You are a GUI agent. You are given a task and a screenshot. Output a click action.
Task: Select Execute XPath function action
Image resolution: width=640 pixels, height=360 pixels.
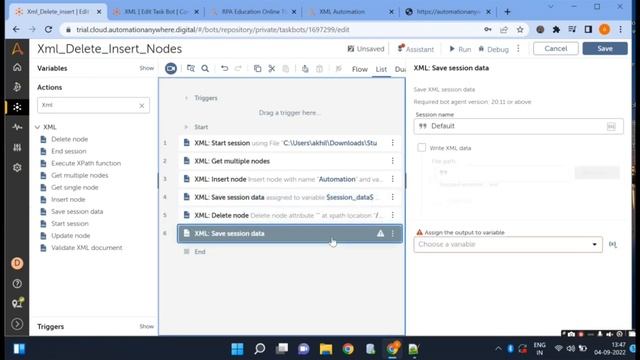point(86,163)
